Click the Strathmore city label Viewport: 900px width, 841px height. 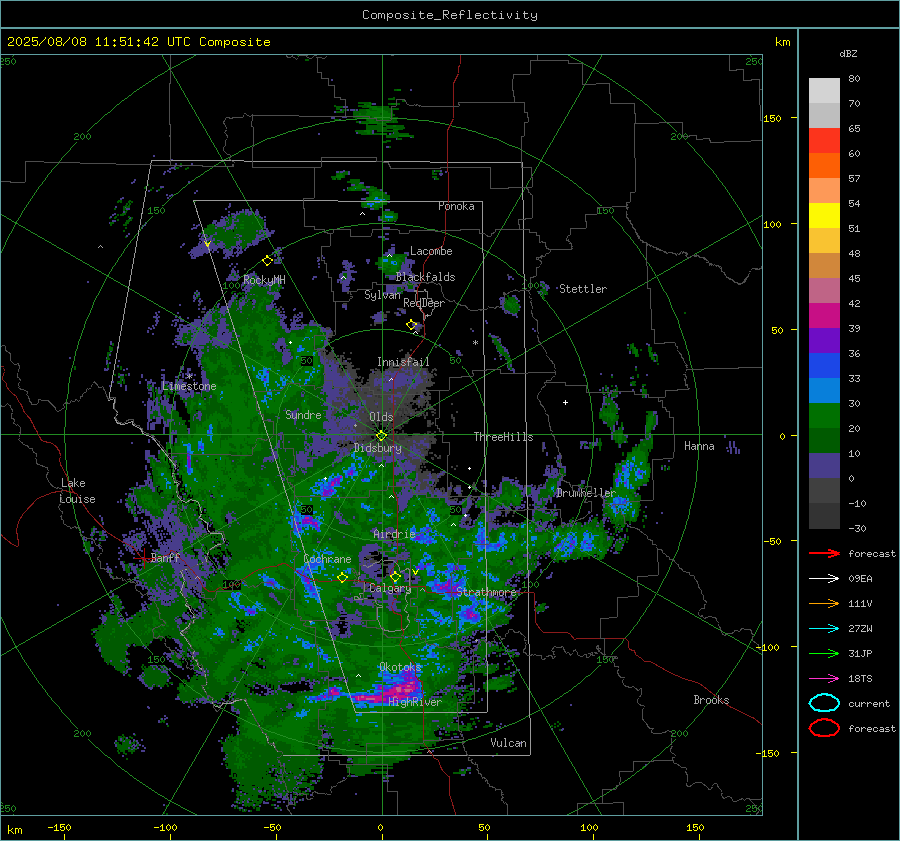pyautogui.click(x=486, y=592)
